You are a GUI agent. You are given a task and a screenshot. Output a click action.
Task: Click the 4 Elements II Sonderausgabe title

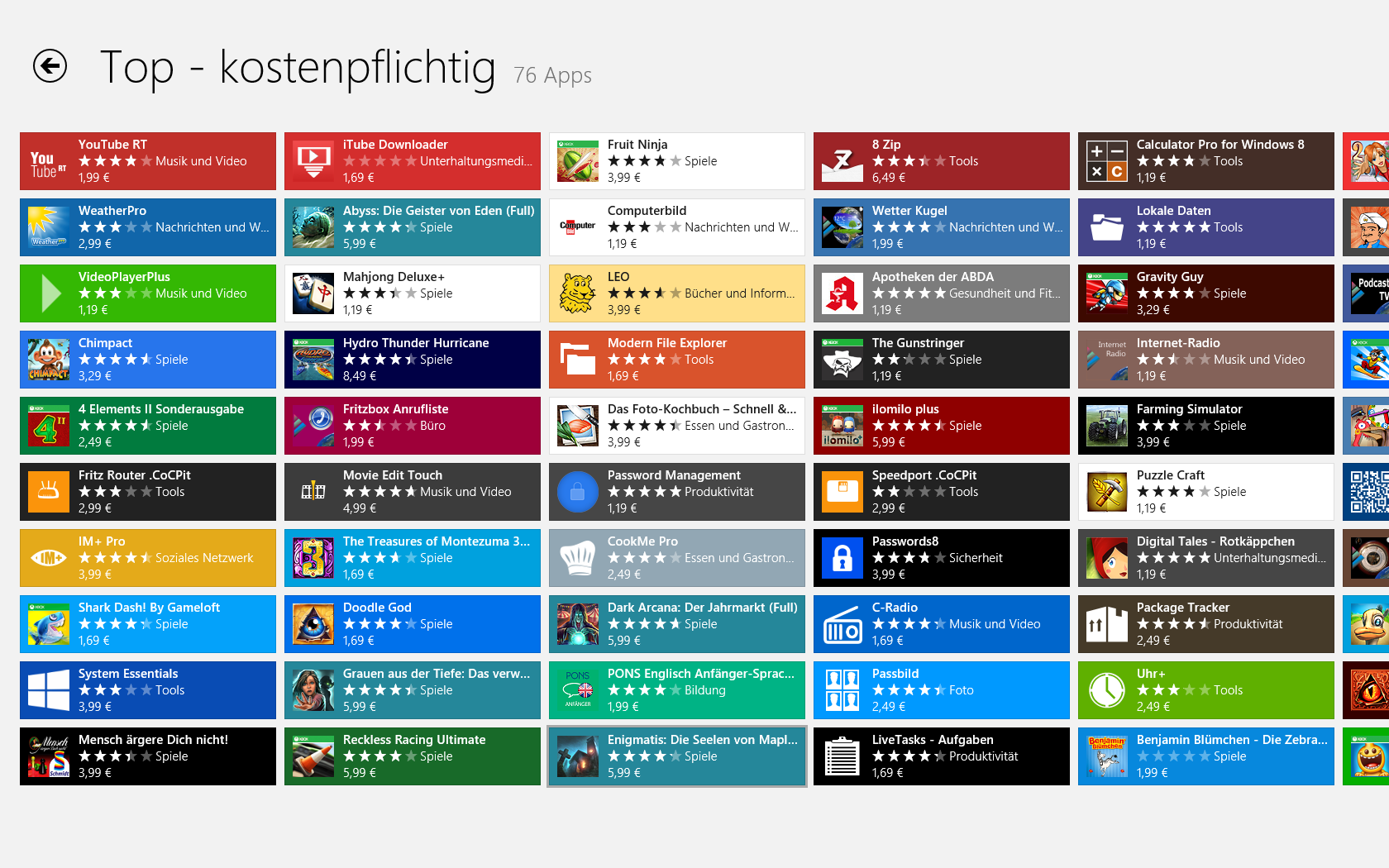click(x=161, y=409)
